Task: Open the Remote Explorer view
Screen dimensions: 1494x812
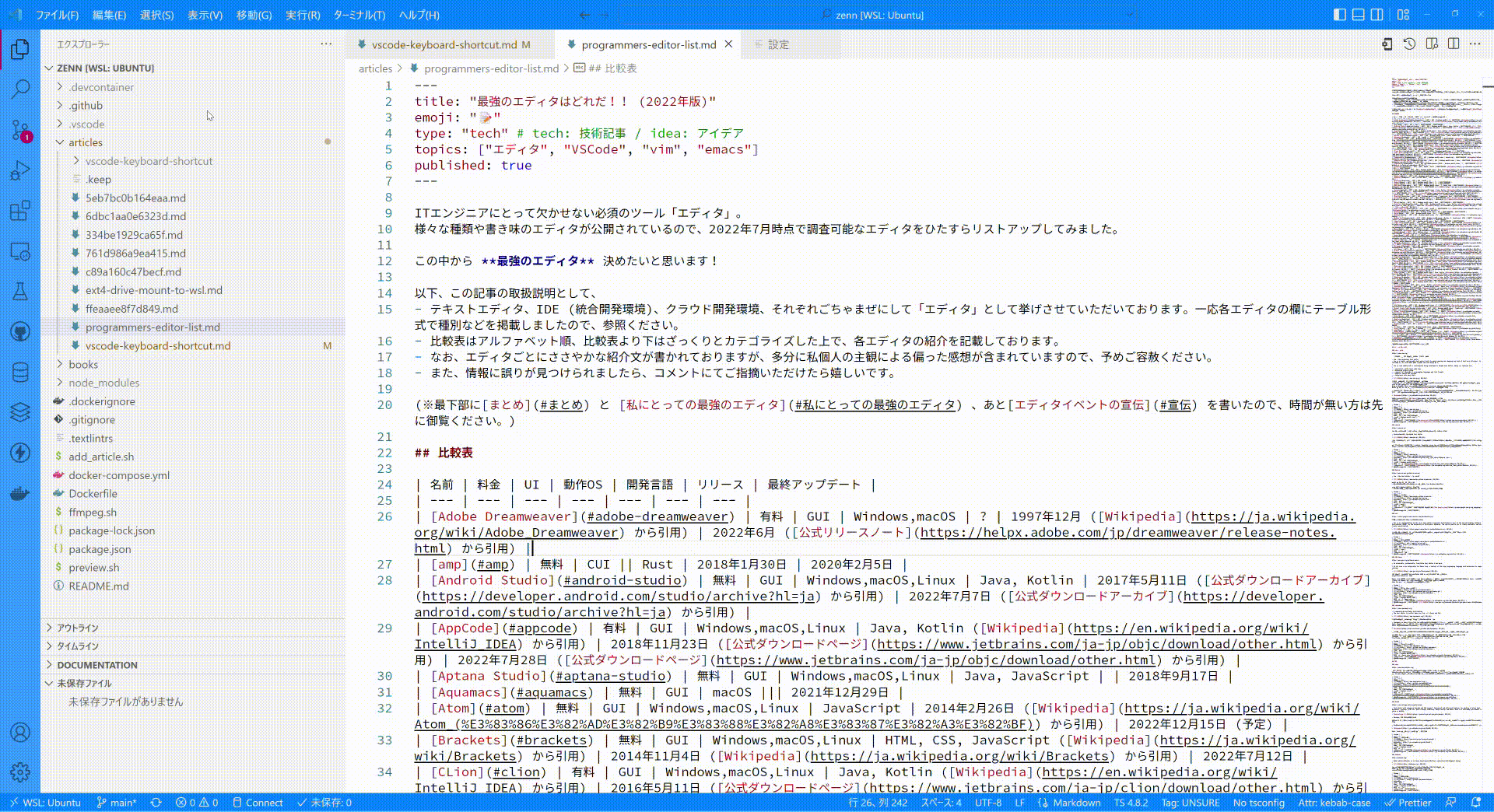Action: (20, 251)
